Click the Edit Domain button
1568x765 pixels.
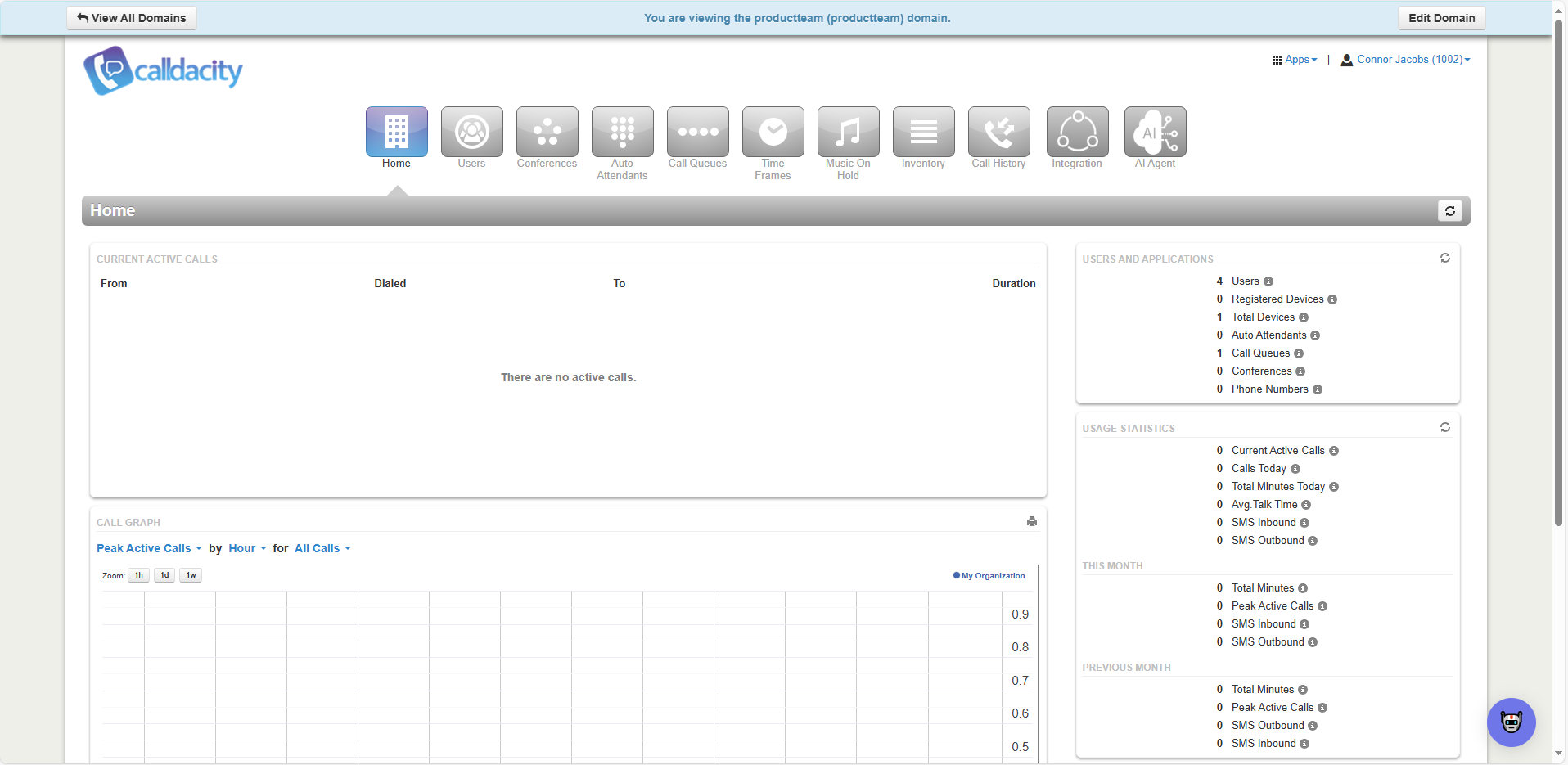(1441, 18)
